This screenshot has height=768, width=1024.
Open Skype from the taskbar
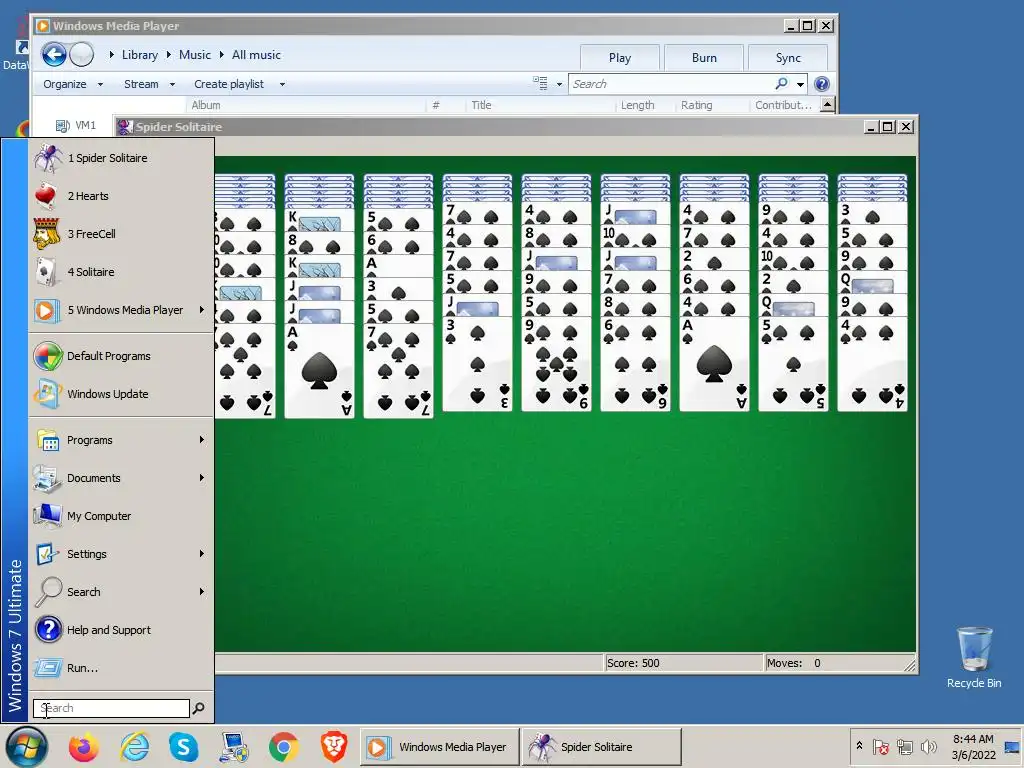click(184, 746)
